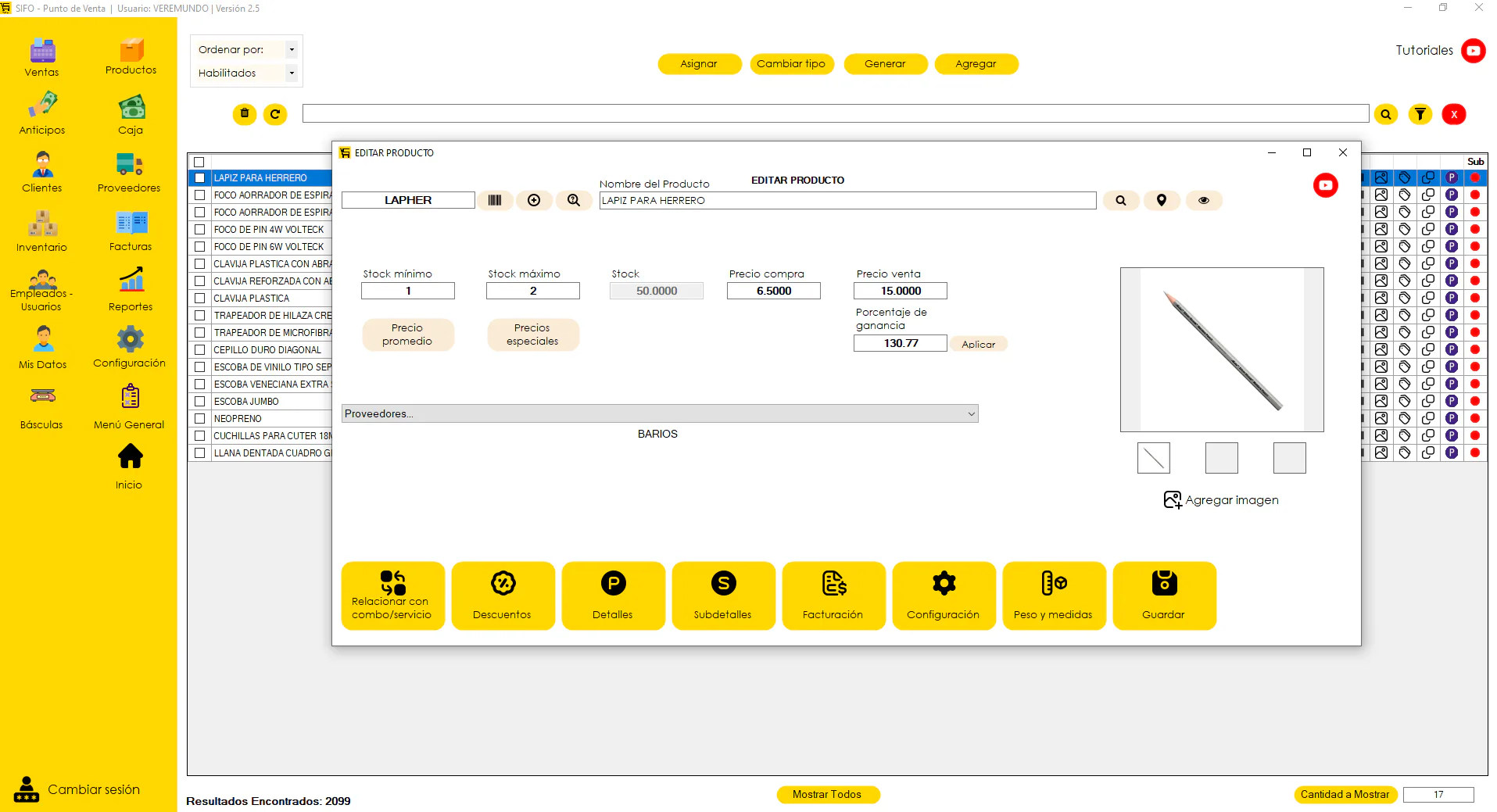This screenshot has height=812, width=1497.
Task: Open the Detalles section
Action: [613, 596]
